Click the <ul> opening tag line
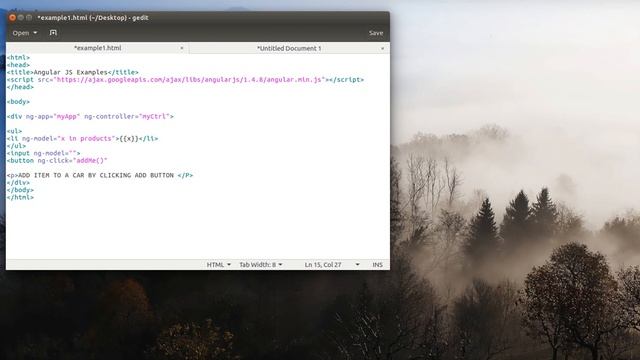The image size is (640, 360). pos(14,131)
